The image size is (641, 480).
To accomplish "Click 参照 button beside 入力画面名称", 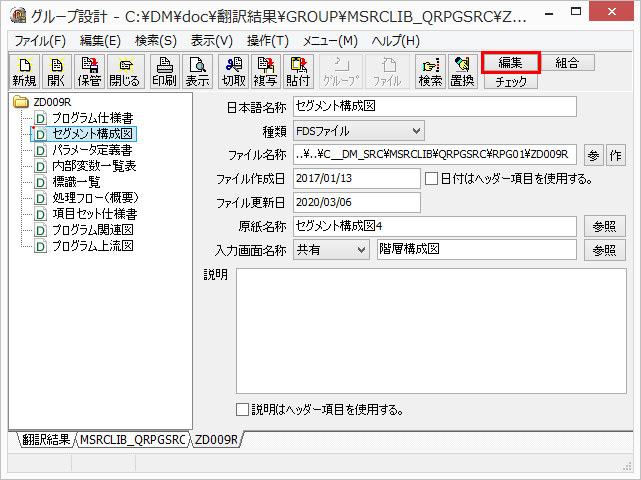I will coord(605,250).
